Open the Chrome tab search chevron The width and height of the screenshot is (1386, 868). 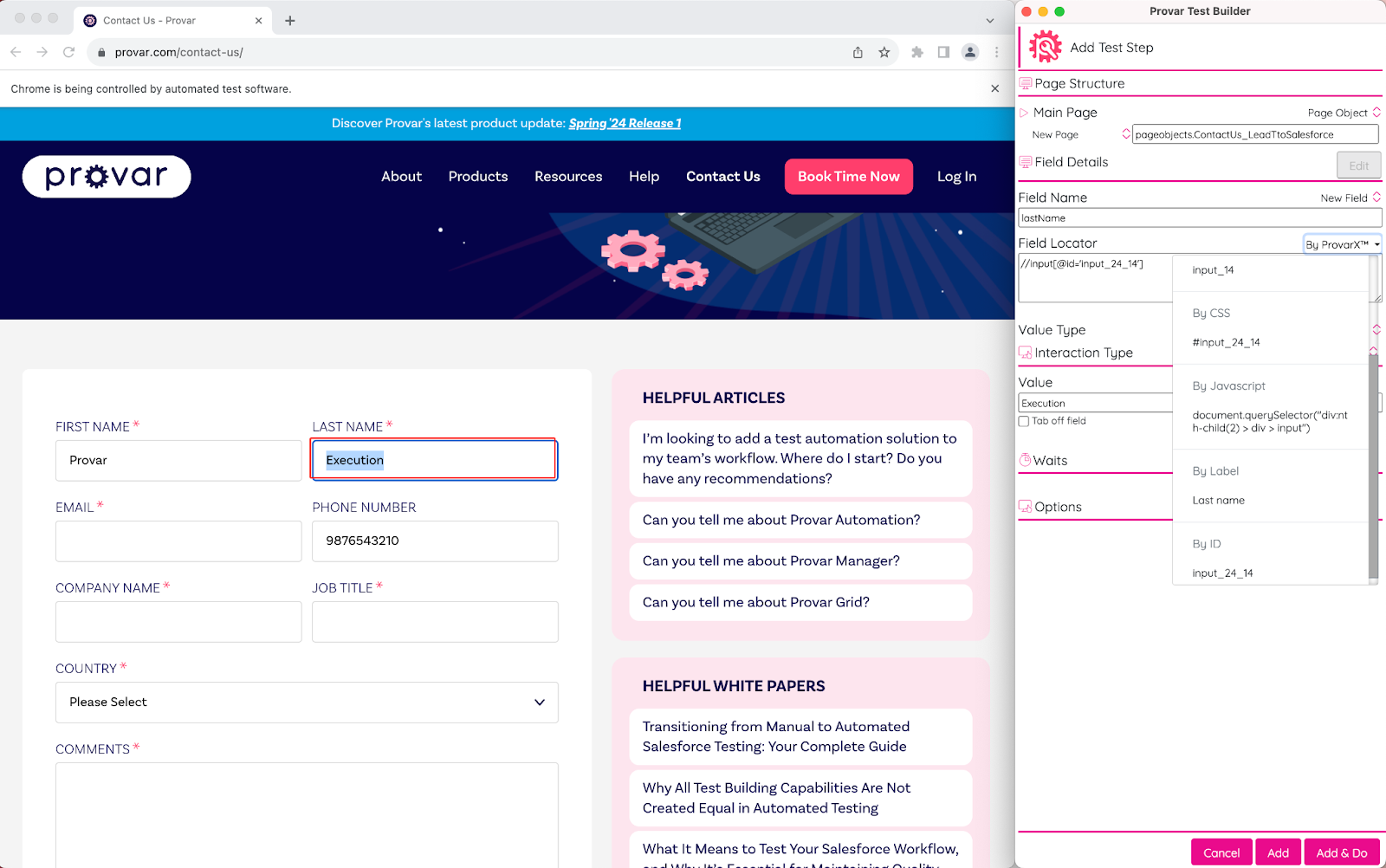click(990, 21)
